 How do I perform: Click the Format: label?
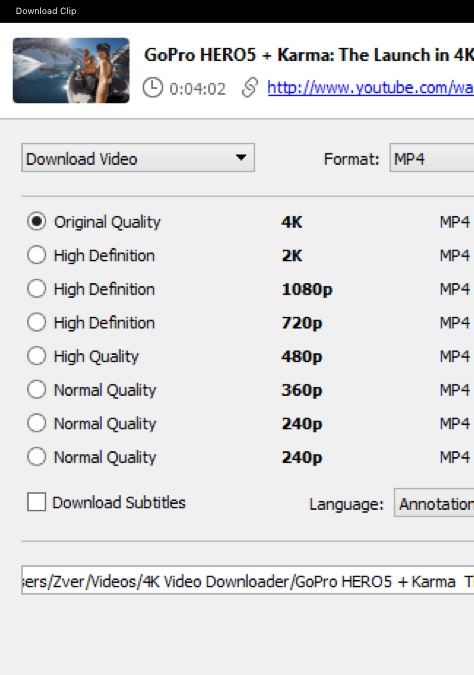351,159
